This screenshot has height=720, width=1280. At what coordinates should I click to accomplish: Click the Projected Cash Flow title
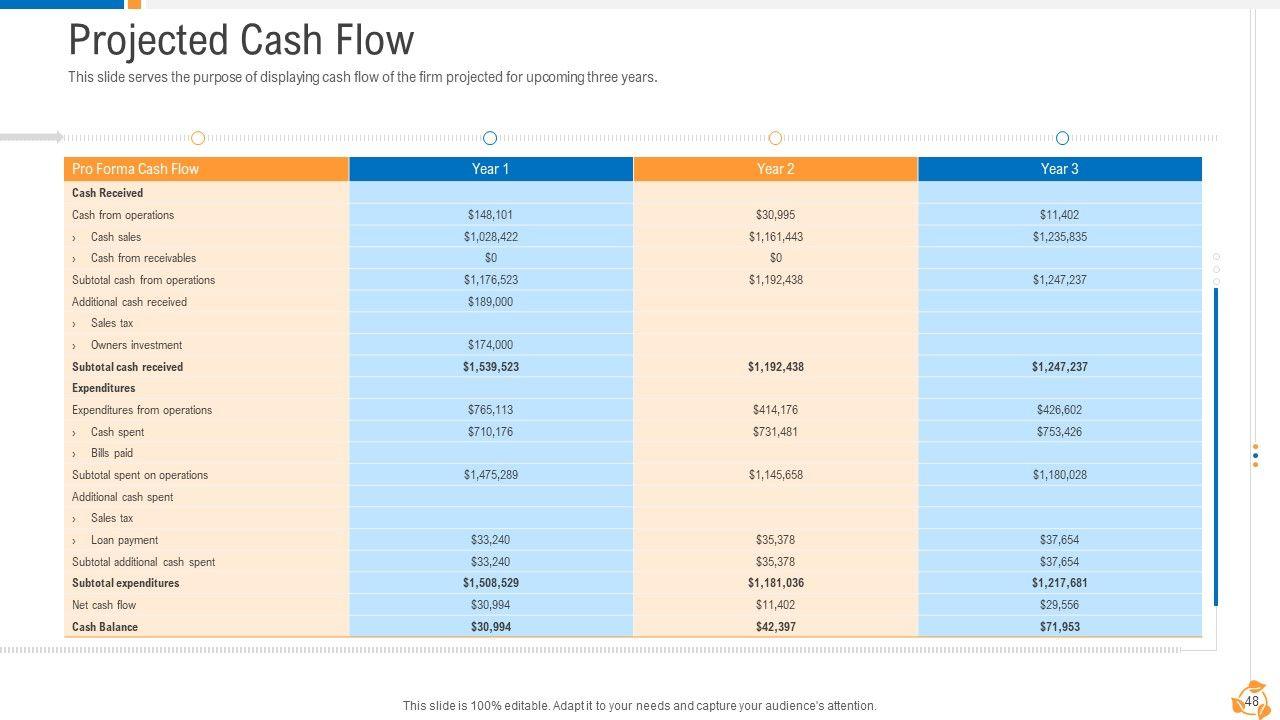click(x=241, y=41)
